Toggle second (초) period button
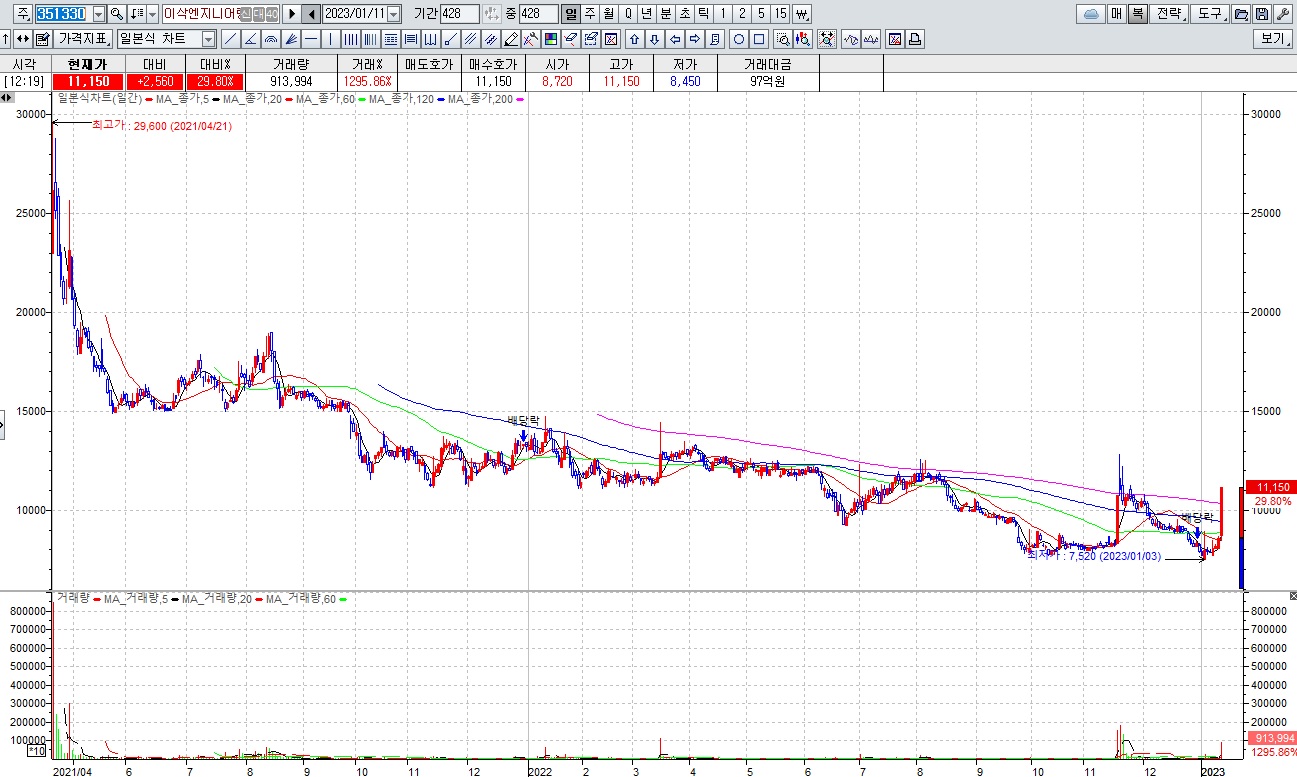1297x777 pixels. [x=685, y=14]
